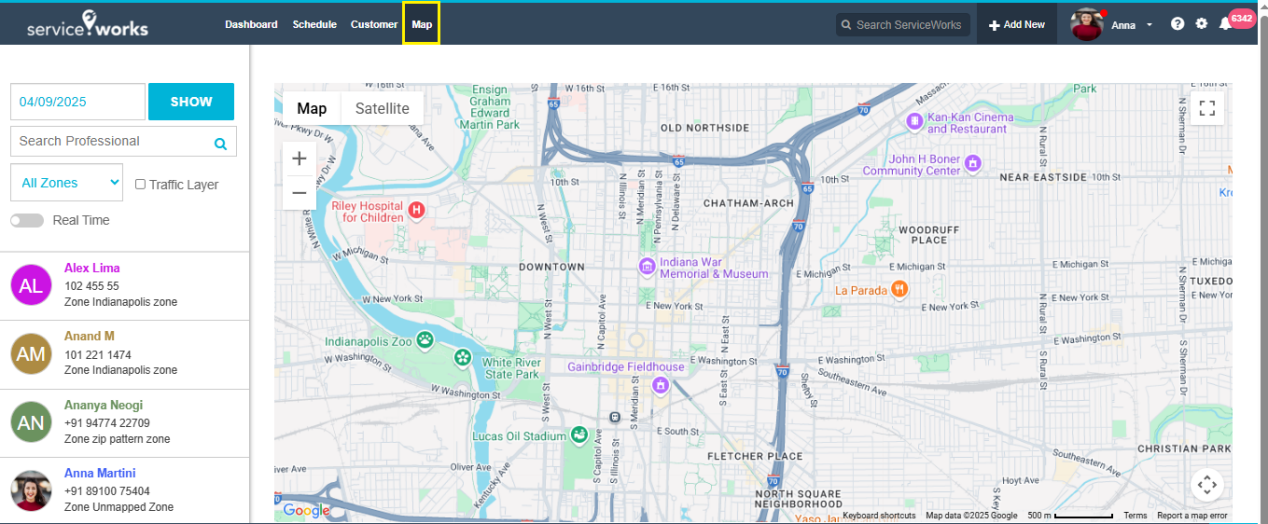This screenshot has width=1268, height=524.
Task: Open map camera controls icon
Action: coord(1207,485)
